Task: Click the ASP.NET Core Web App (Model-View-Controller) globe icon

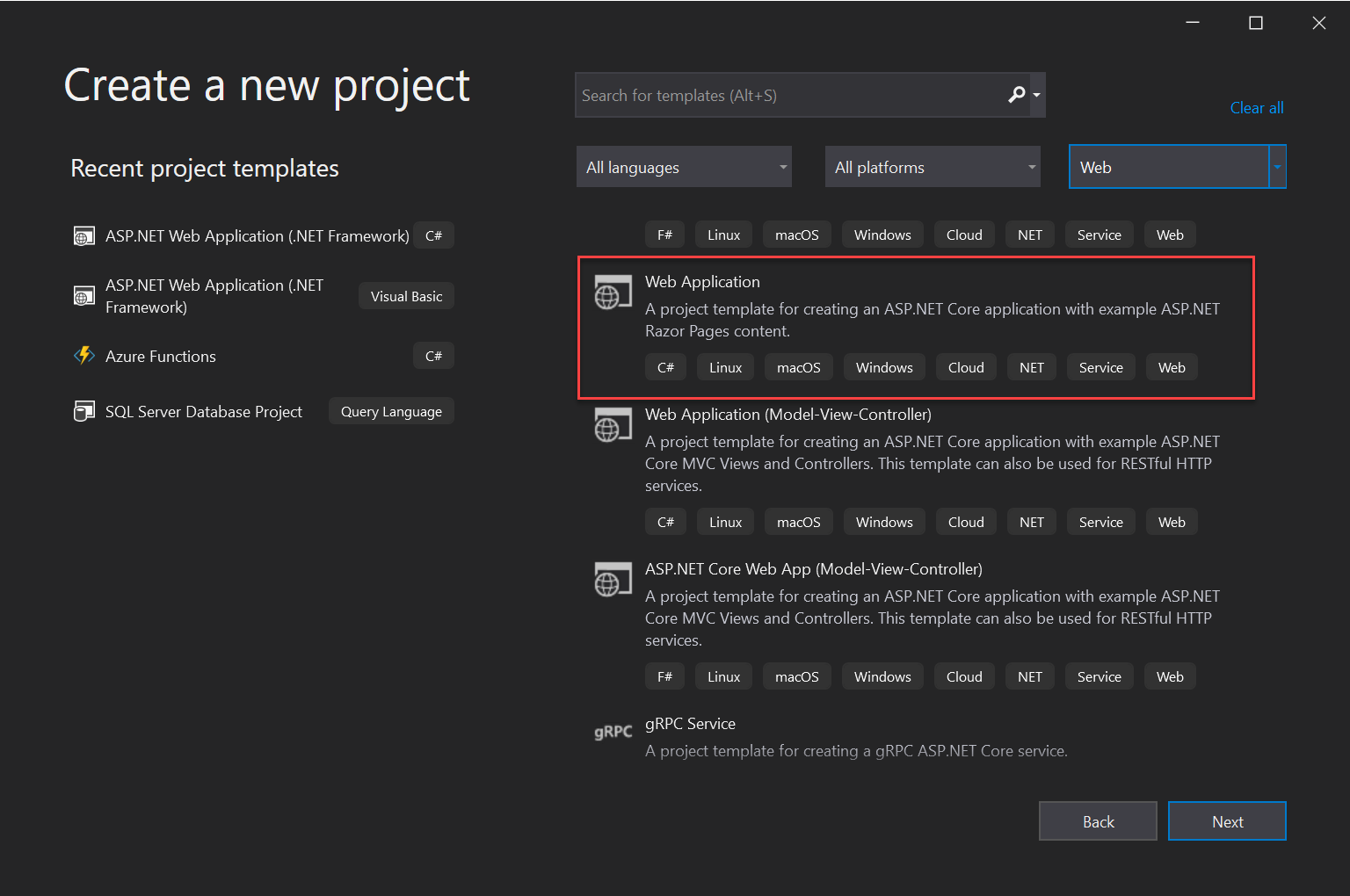Action: click(x=613, y=579)
